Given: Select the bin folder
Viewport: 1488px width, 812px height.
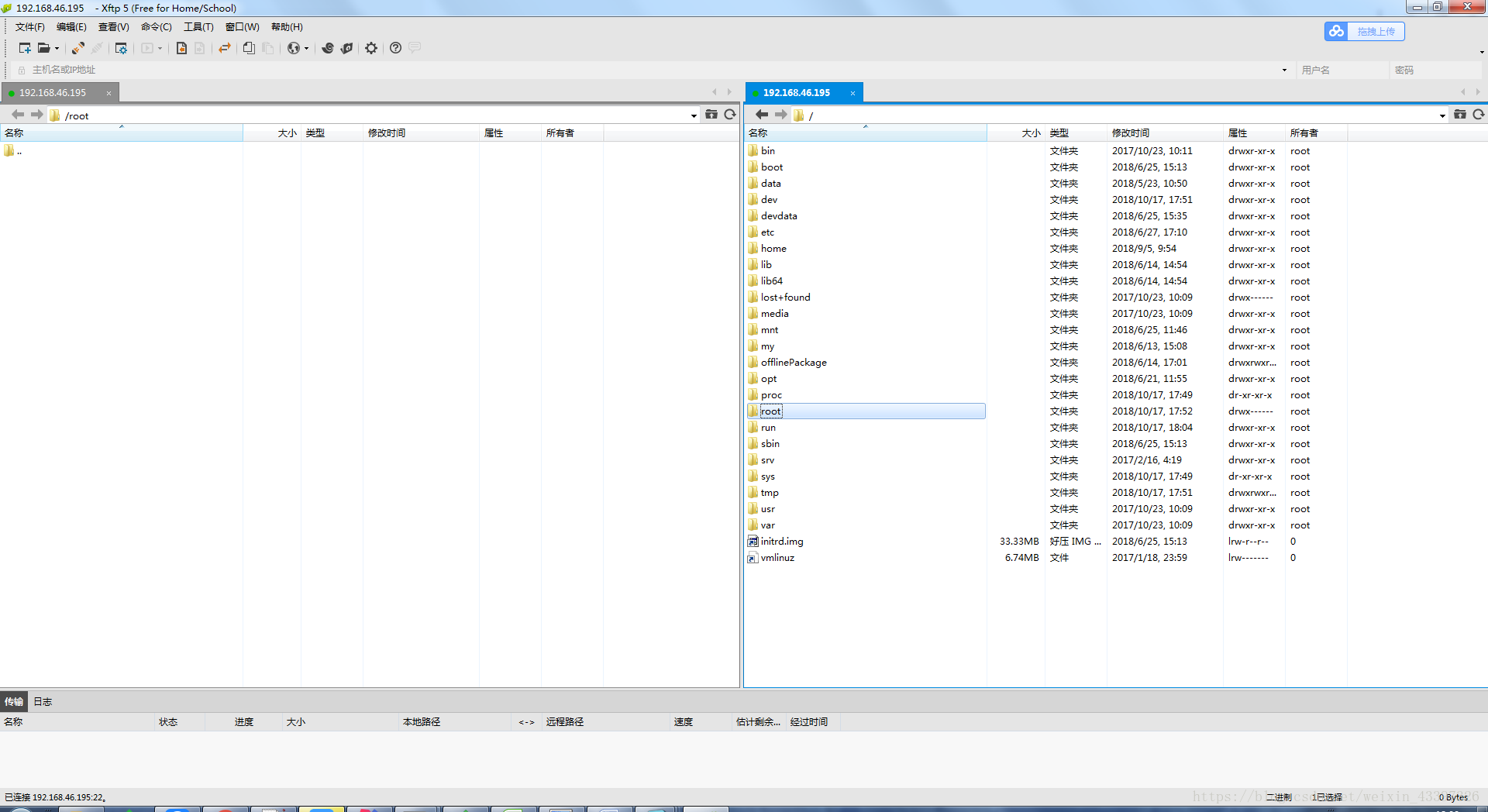Looking at the screenshot, I should [x=762, y=151].
